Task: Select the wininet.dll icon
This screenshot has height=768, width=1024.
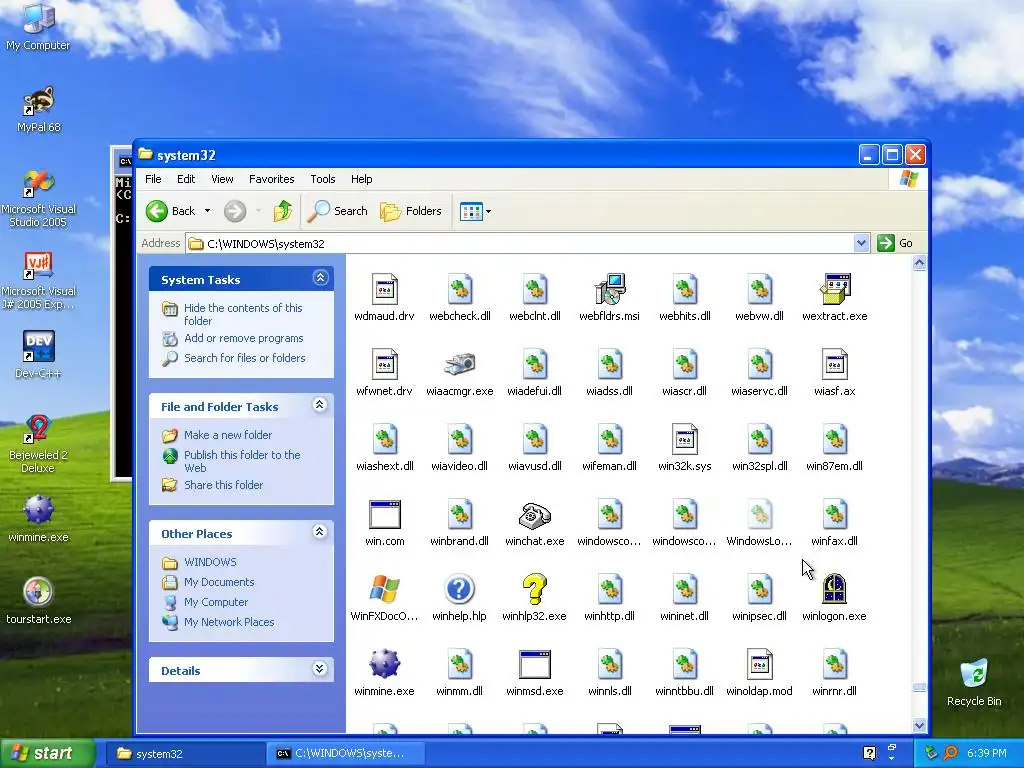Action: click(684, 589)
